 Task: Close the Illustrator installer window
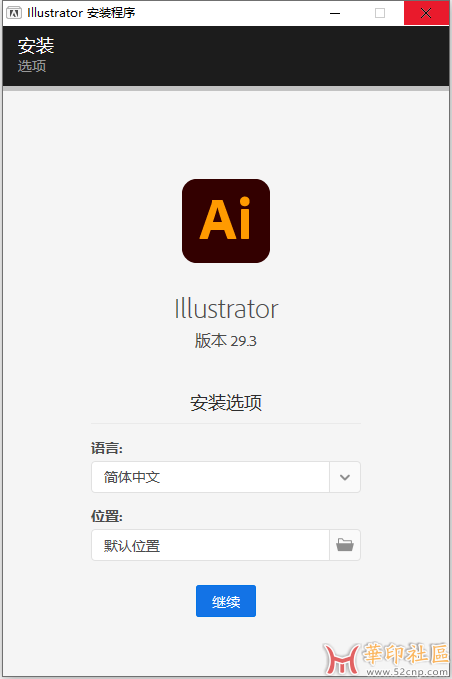[x=426, y=13]
